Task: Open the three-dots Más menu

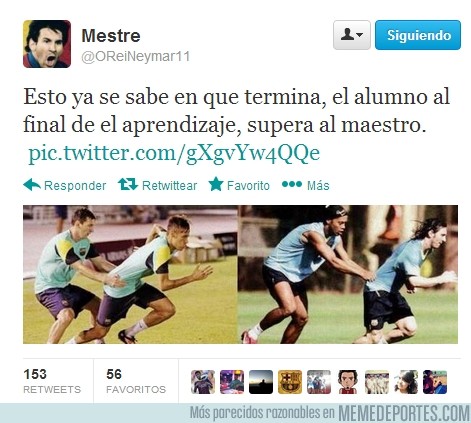Action: click(x=292, y=184)
